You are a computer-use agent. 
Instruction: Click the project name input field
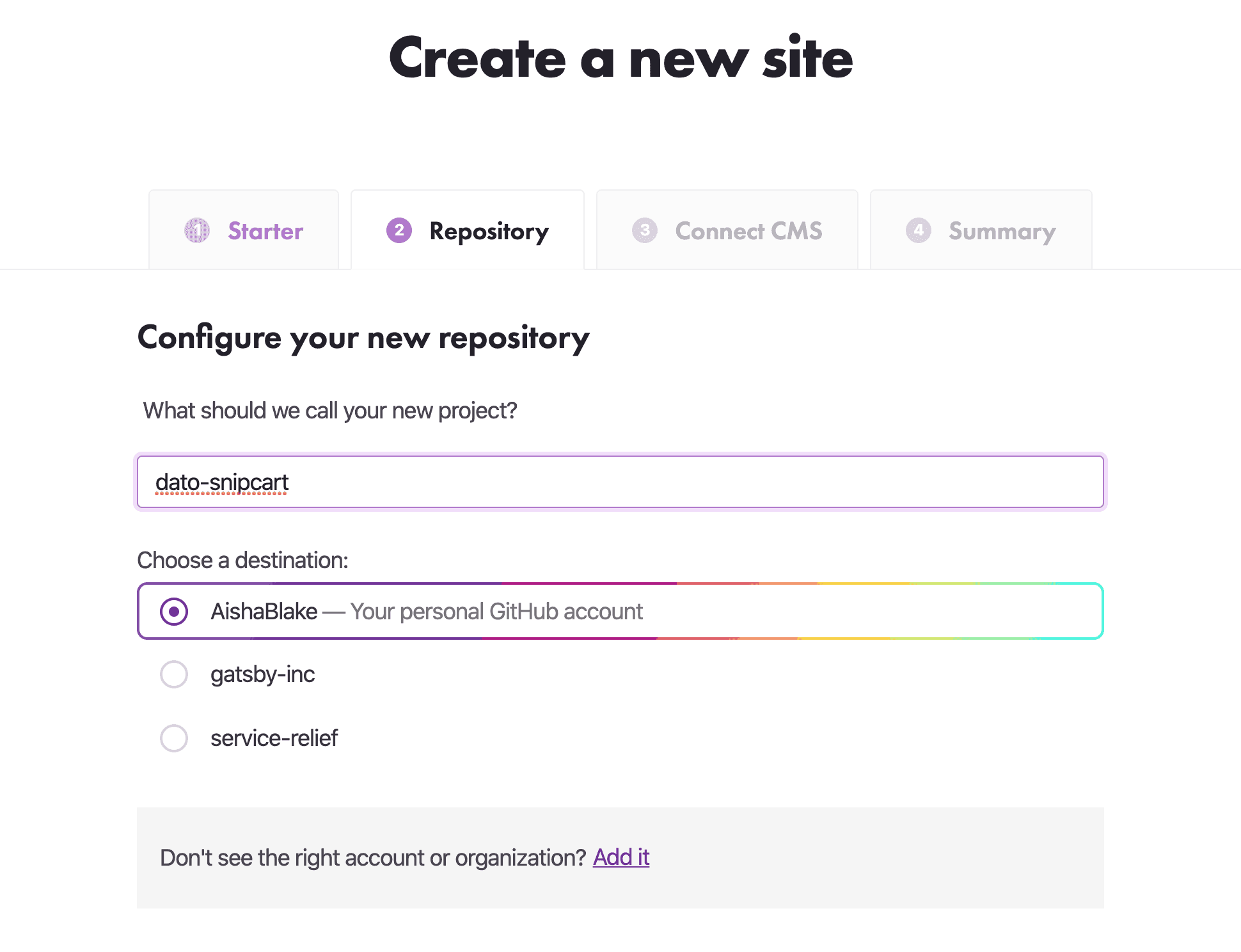620,482
